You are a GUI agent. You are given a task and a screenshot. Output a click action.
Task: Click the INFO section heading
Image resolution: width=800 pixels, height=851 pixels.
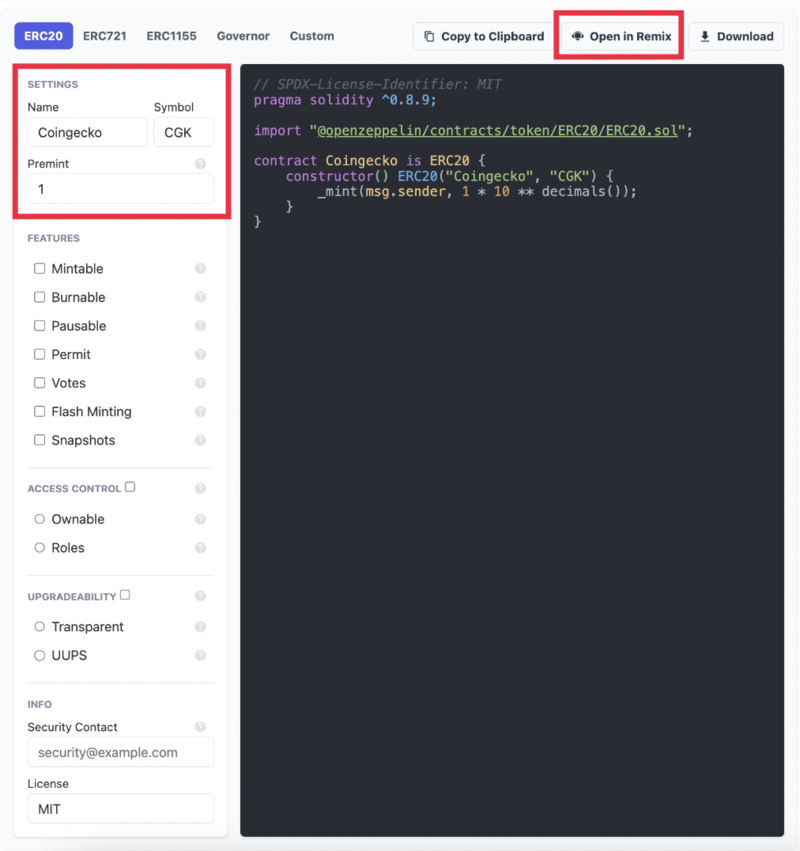pos(40,704)
